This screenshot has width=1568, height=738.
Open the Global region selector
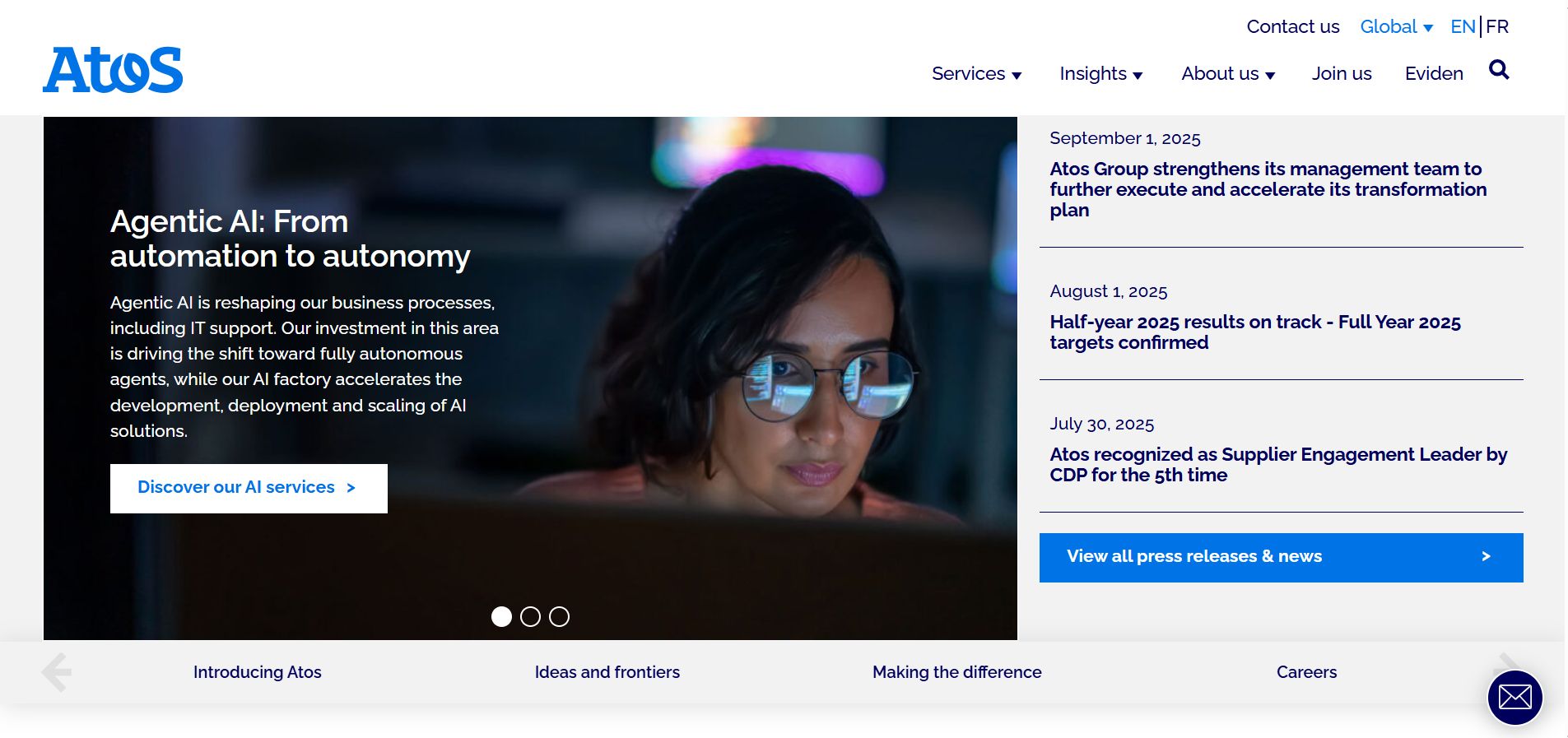1396,26
